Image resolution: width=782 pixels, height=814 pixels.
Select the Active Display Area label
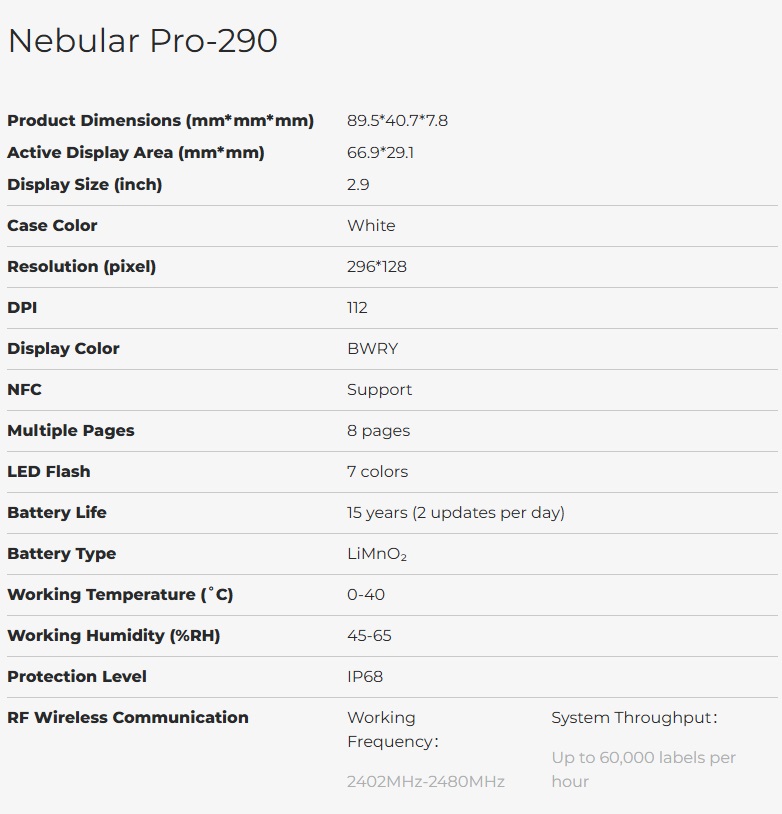pyautogui.click(x=135, y=153)
